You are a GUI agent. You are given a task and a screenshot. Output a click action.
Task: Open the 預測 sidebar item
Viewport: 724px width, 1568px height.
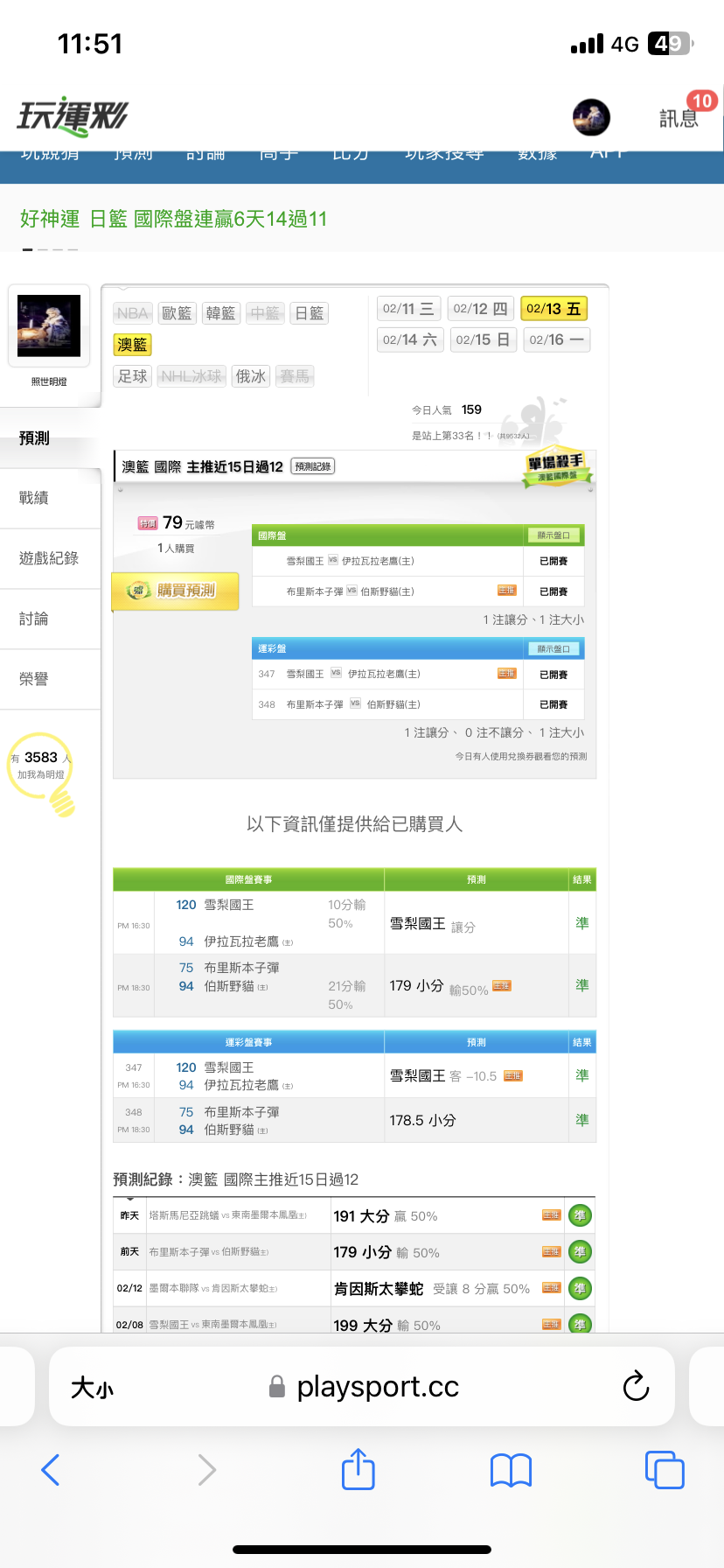coord(50,438)
